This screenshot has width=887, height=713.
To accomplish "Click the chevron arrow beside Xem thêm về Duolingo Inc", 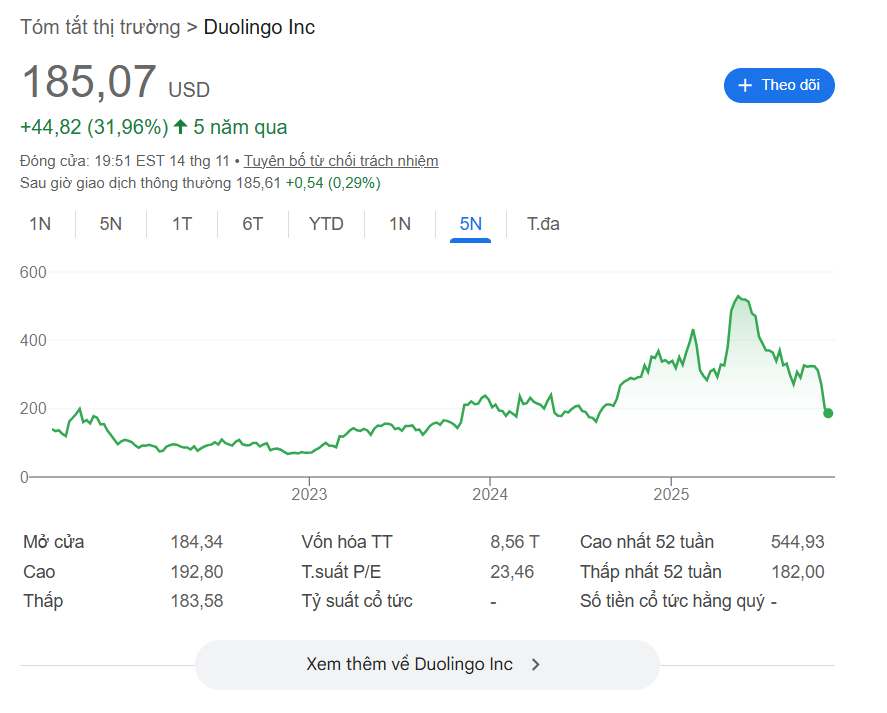I will coord(535,665).
